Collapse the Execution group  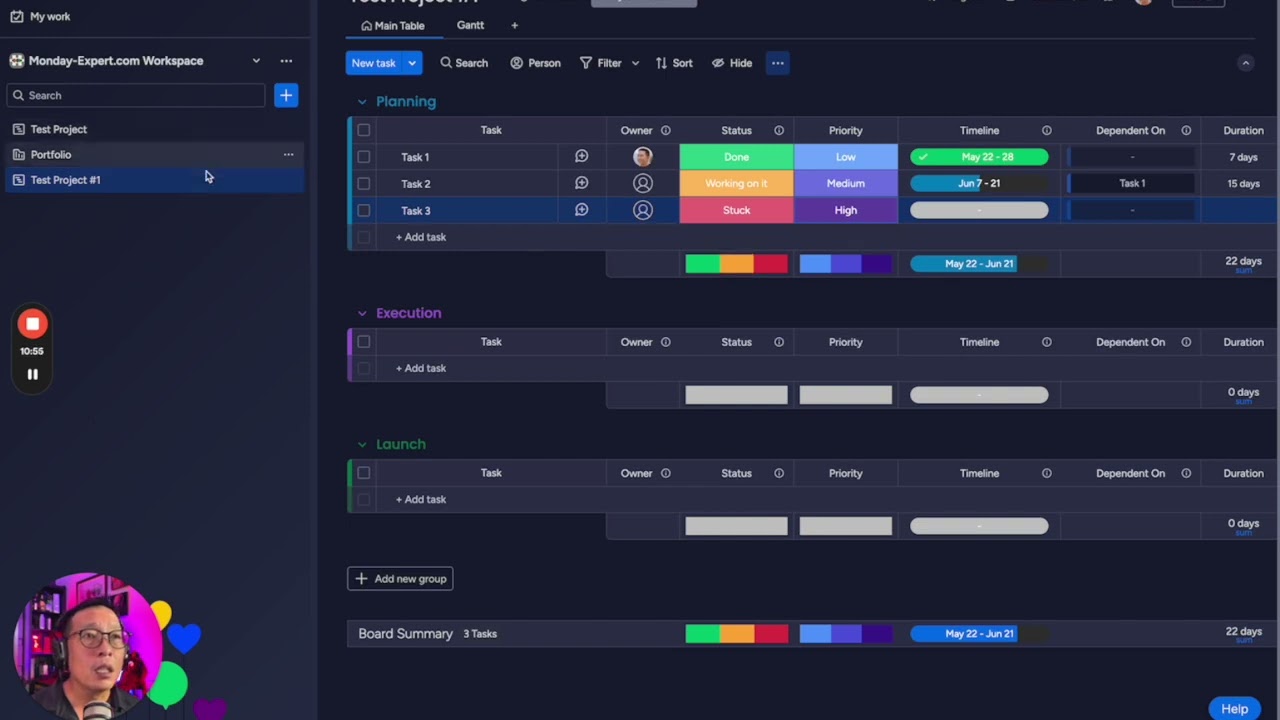tap(362, 313)
